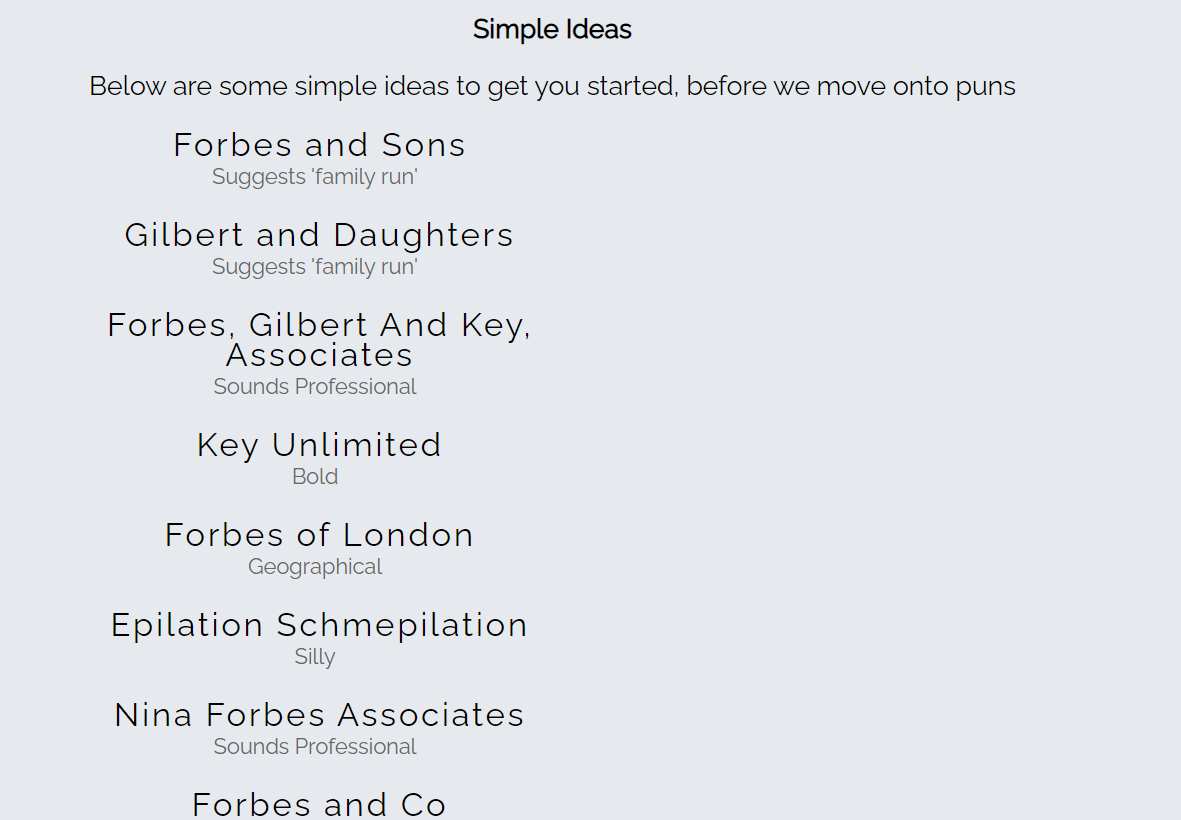This screenshot has width=1181, height=820.
Task: Choose the 'Key Unlimited' name idea
Action: (x=319, y=445)
